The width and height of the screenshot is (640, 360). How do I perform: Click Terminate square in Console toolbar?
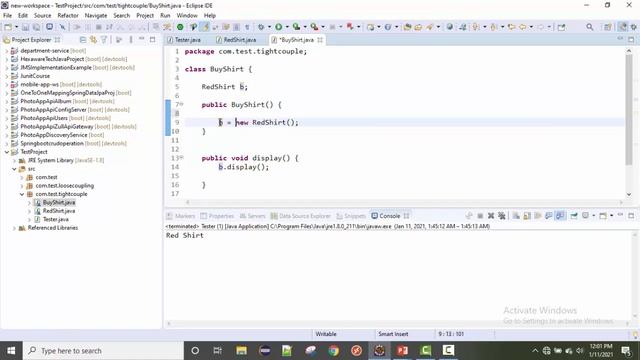point(480,216)
